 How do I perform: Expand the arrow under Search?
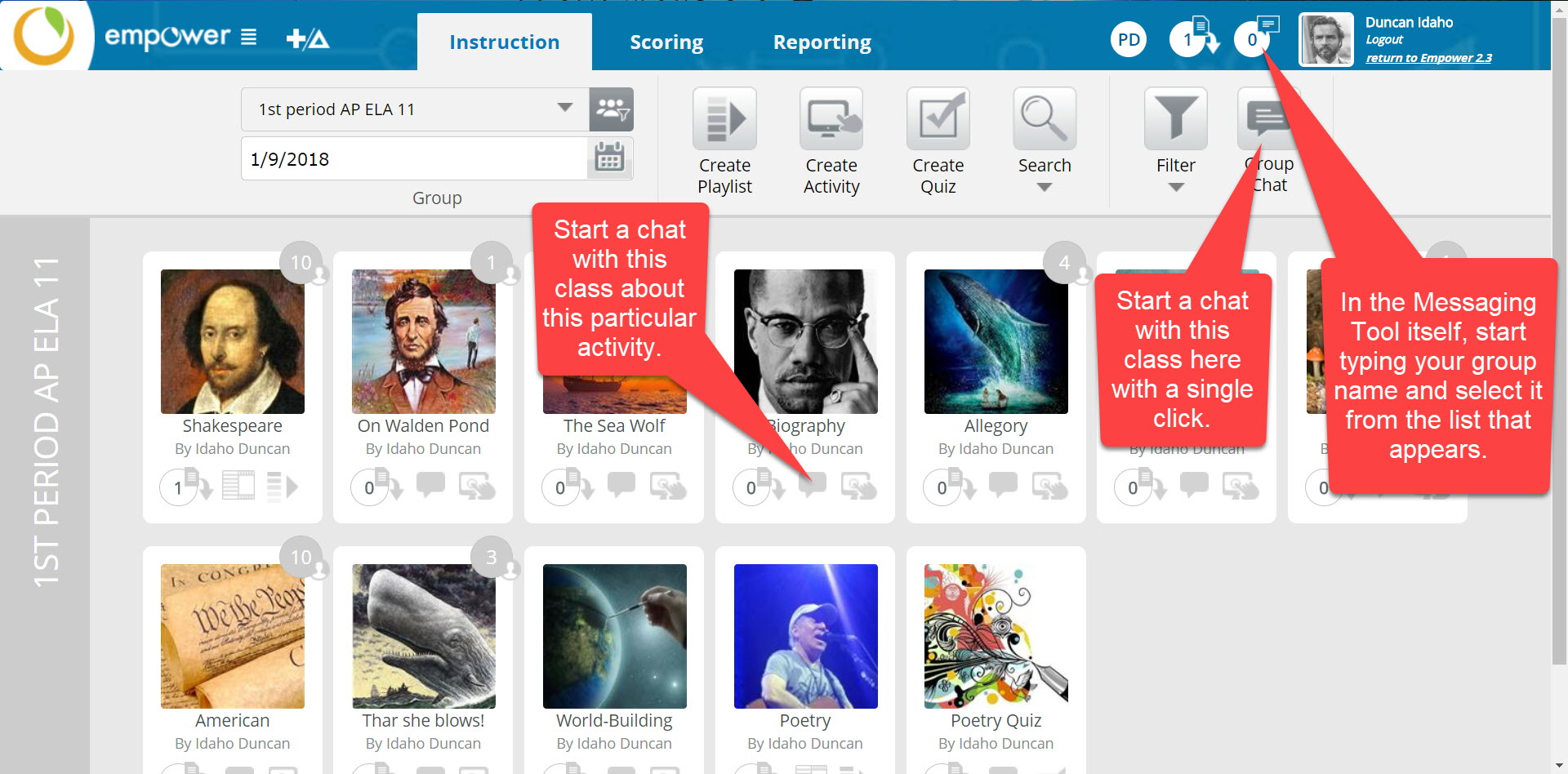pos(1045,187)
